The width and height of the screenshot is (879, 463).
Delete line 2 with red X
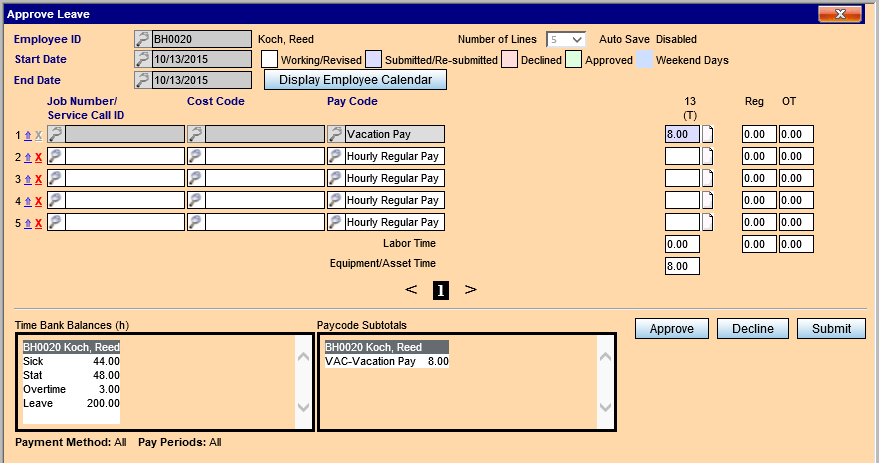point(39,157)
